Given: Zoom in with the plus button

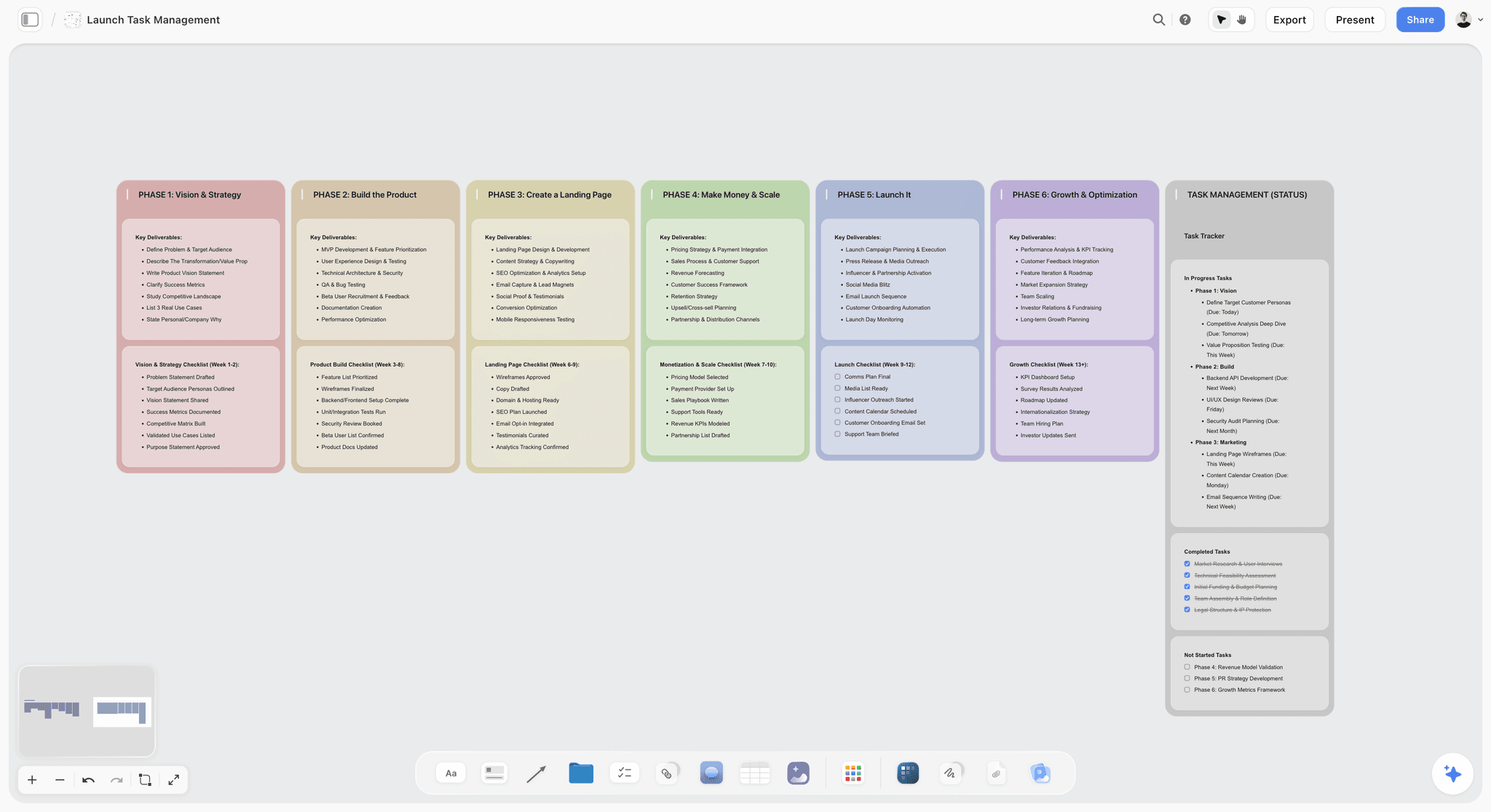Looking at the screenshot, I should tap(32, 780).
